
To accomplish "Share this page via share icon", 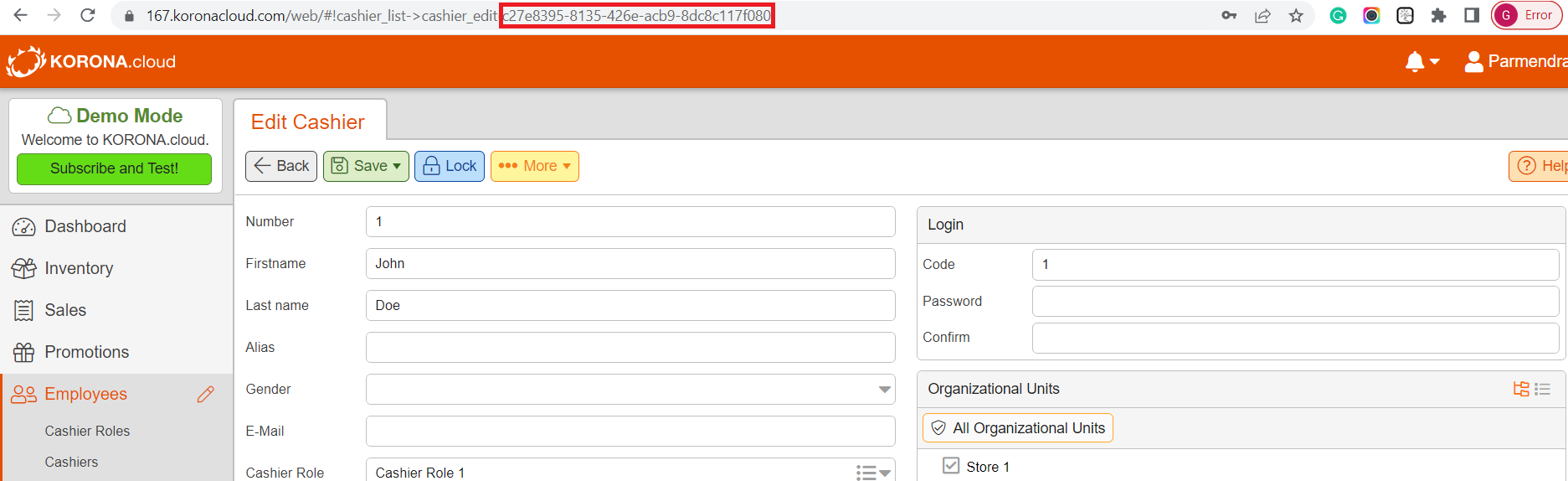I will click(1262, 15).
